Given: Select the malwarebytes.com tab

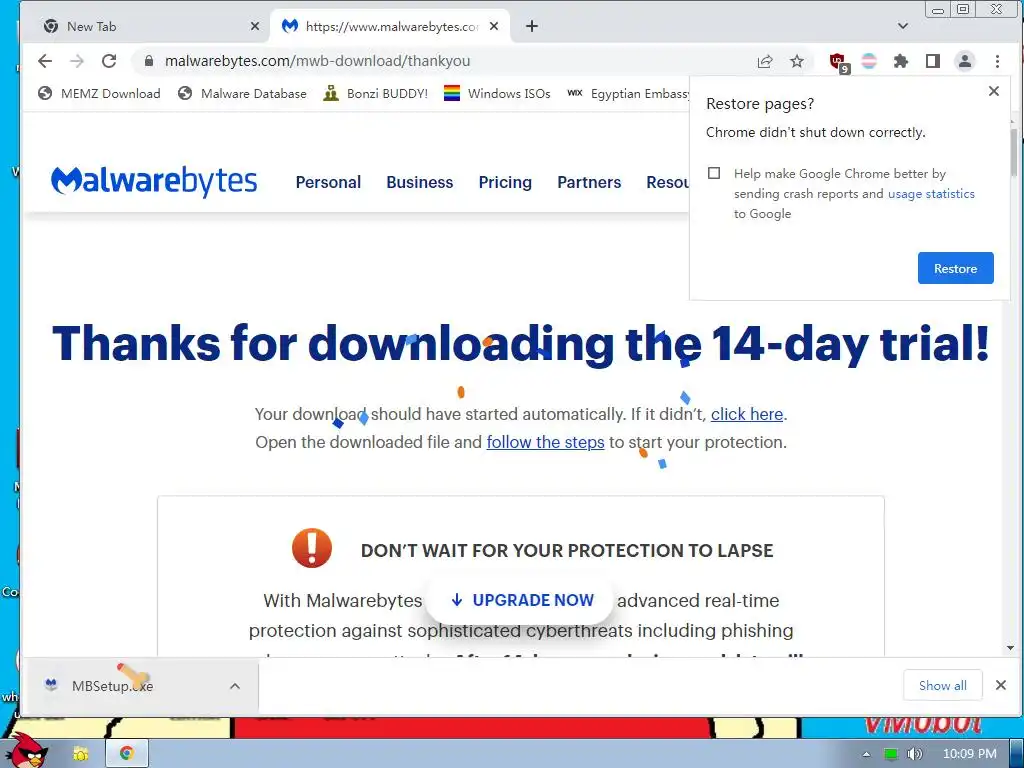Looking at the screenshot, I should 391,26.
